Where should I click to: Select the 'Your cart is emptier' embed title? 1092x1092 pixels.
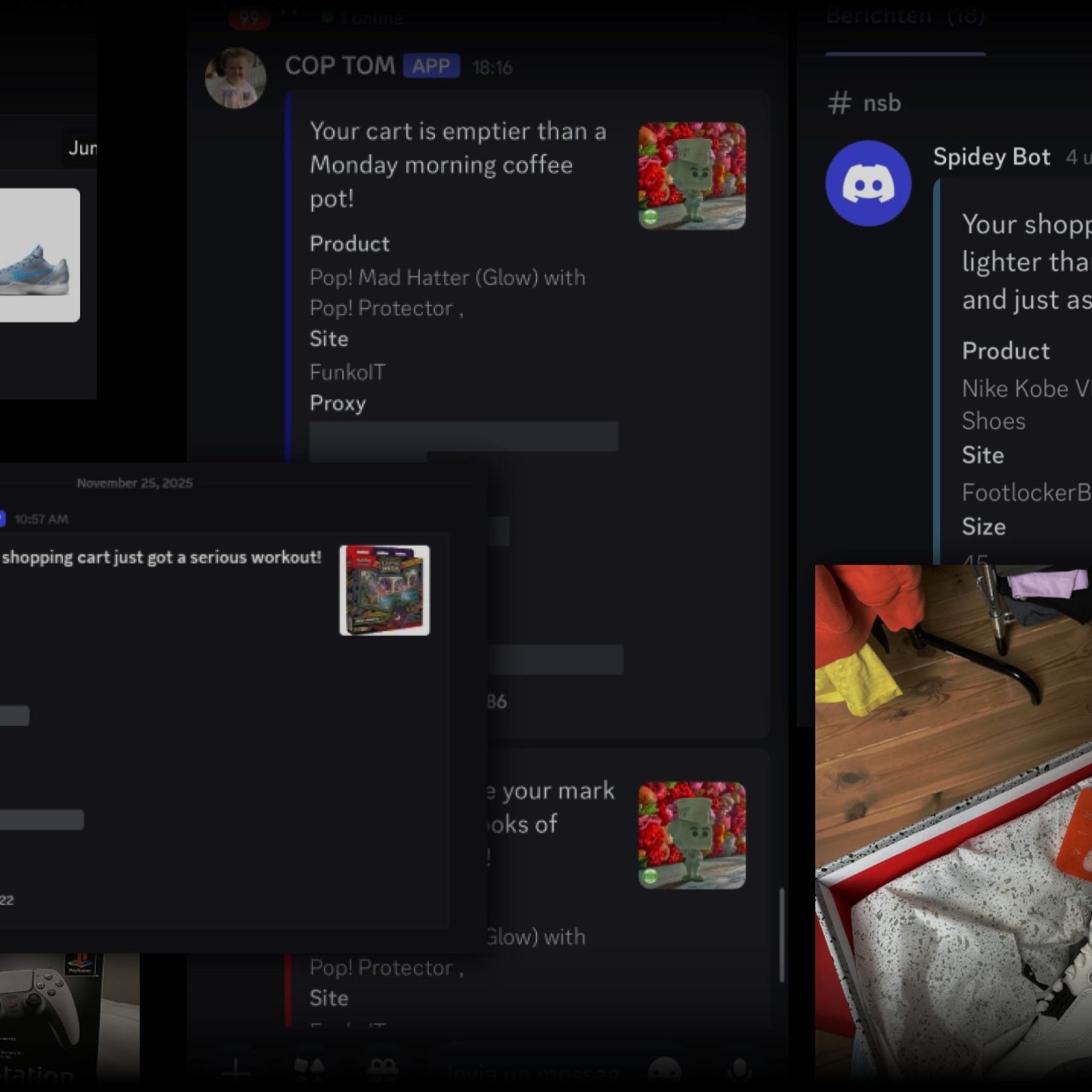[x=458, y=164]
